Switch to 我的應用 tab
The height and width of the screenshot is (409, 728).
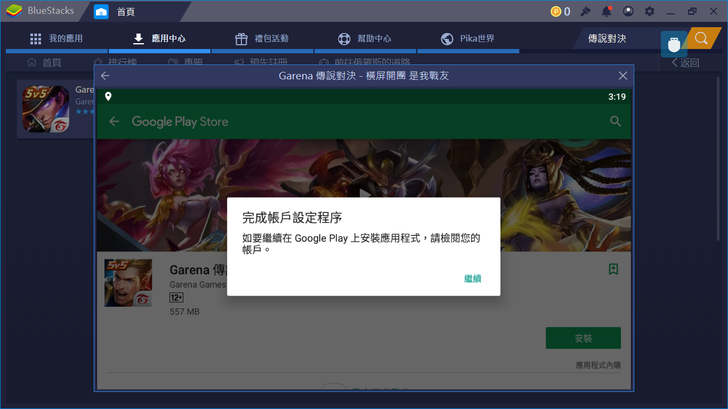(56, 39)
